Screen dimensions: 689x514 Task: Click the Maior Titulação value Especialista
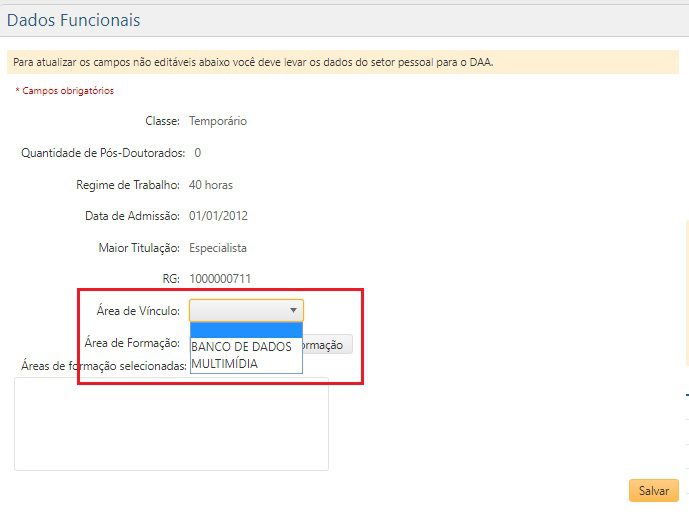[x=217, y=247]
